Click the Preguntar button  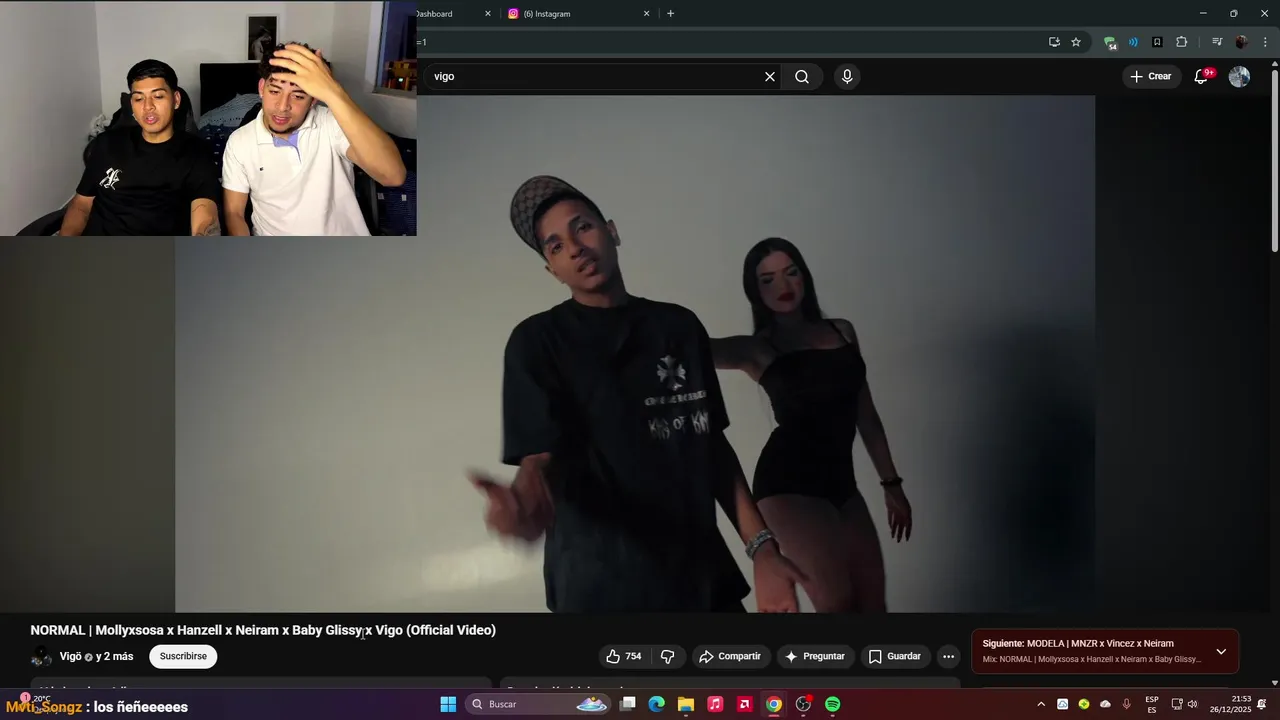(815, 656)
